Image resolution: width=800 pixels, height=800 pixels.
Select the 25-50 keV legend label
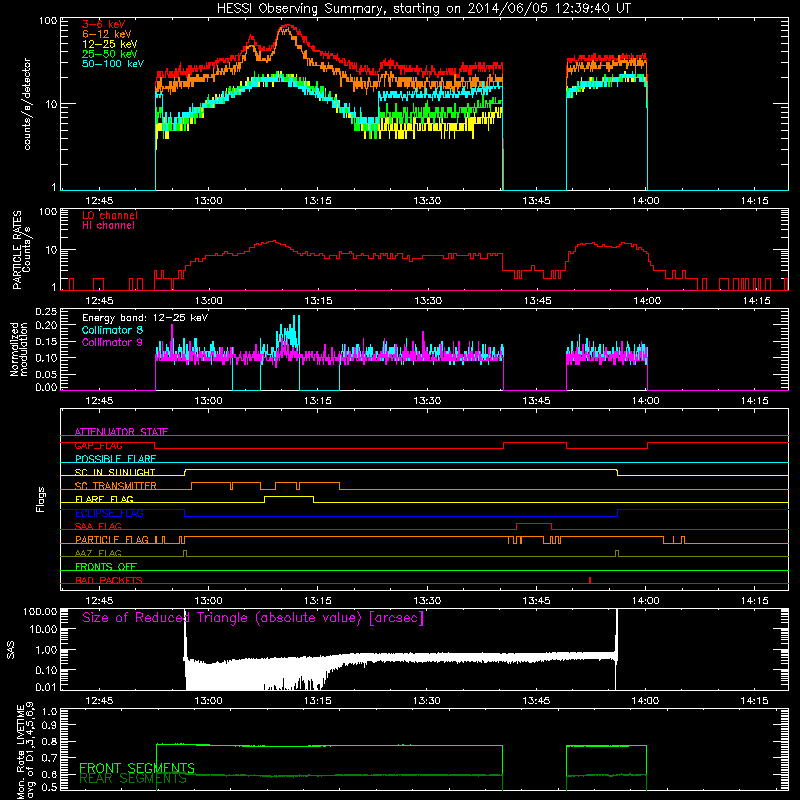coord(110,54)
